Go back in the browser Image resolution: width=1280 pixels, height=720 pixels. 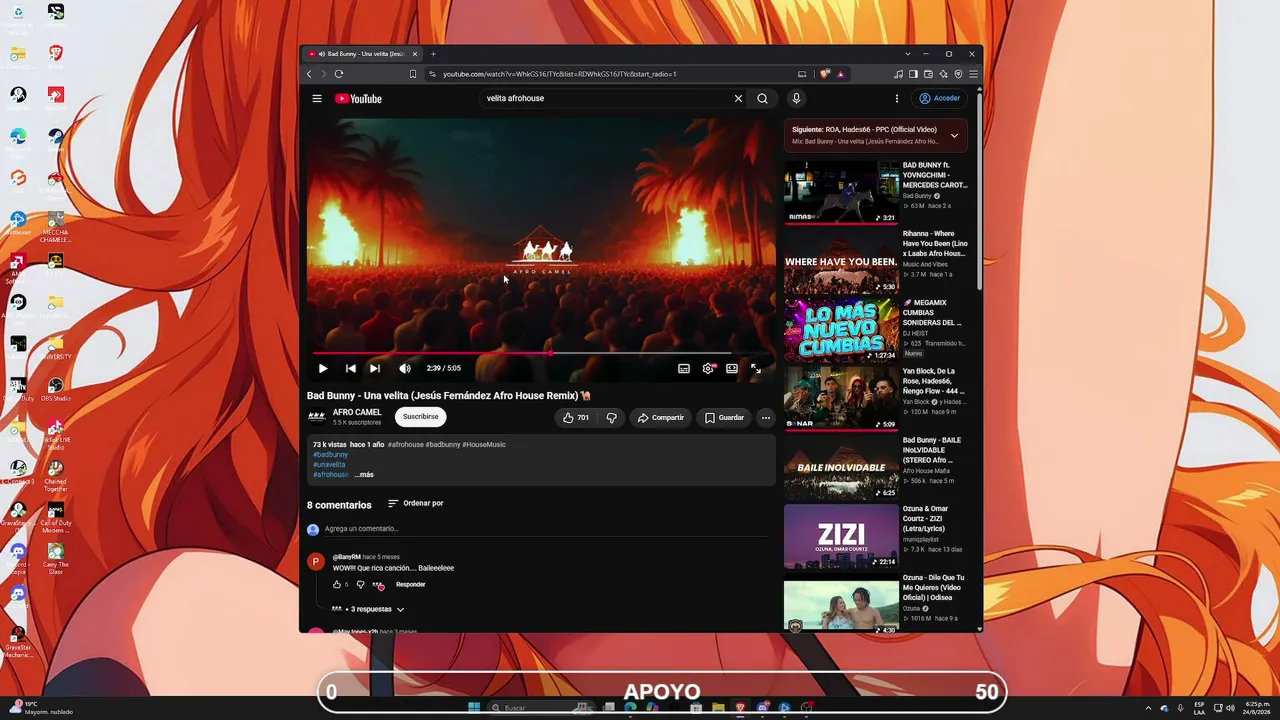pos(309,74)
